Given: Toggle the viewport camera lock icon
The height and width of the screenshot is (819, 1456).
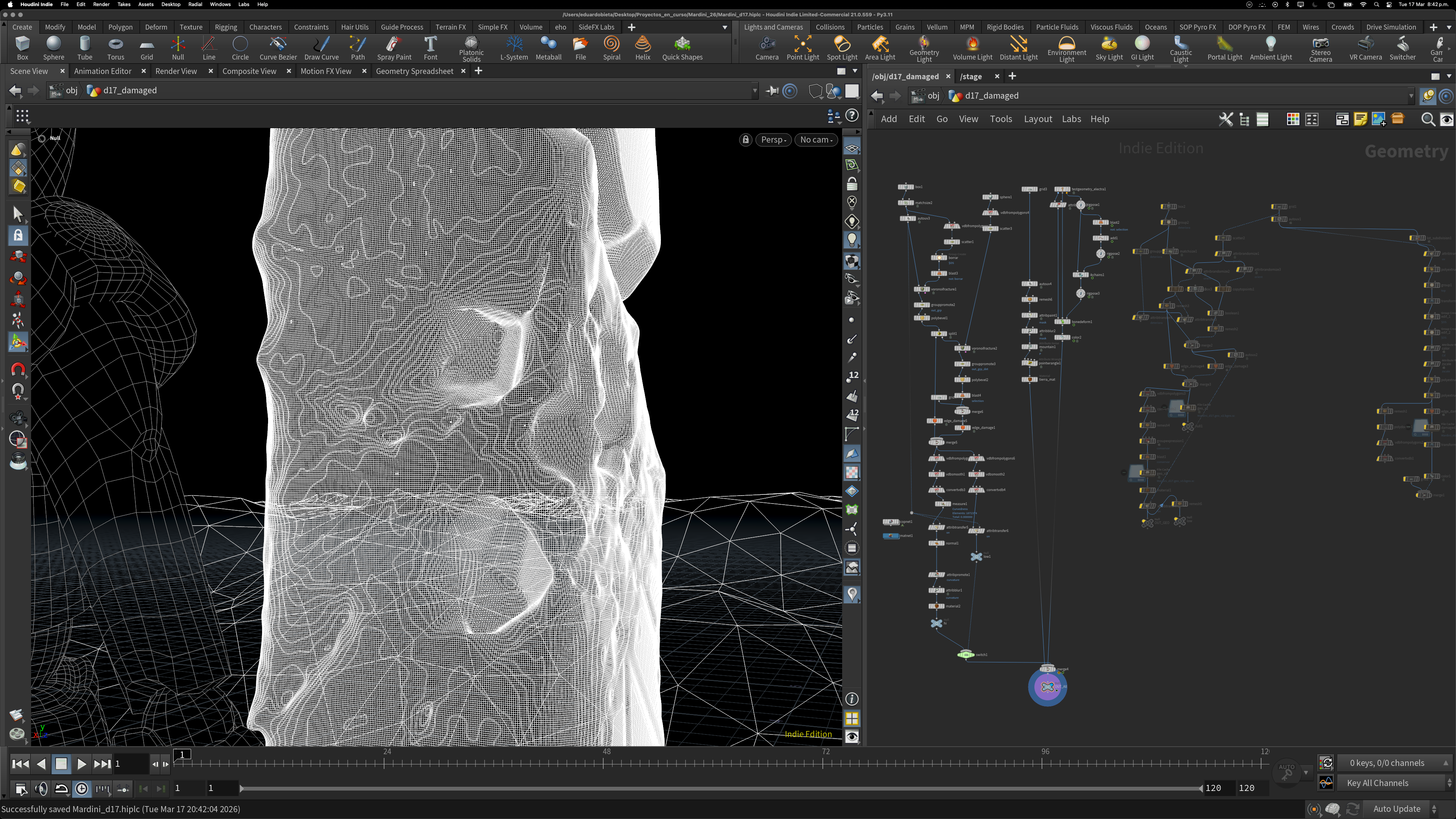Looking at the screenshot, I should point(745,140).
